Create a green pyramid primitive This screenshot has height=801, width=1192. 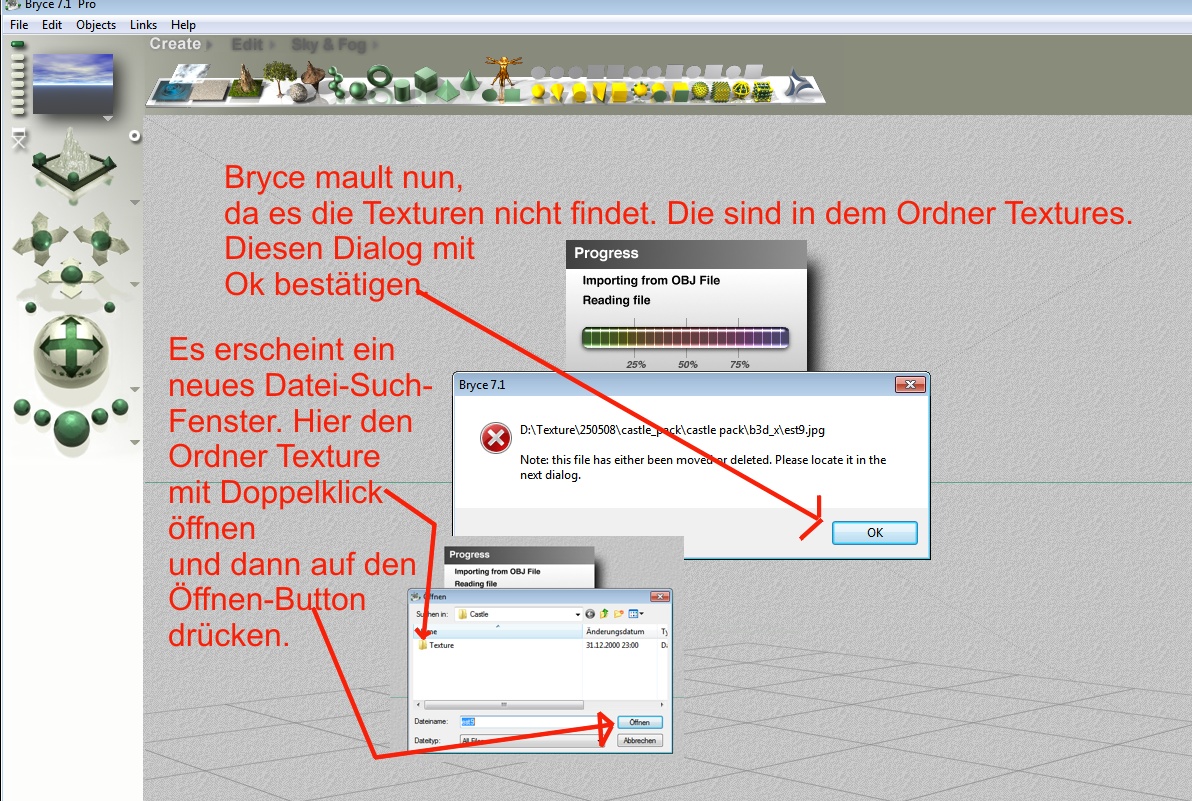click(x=449, y=92)
